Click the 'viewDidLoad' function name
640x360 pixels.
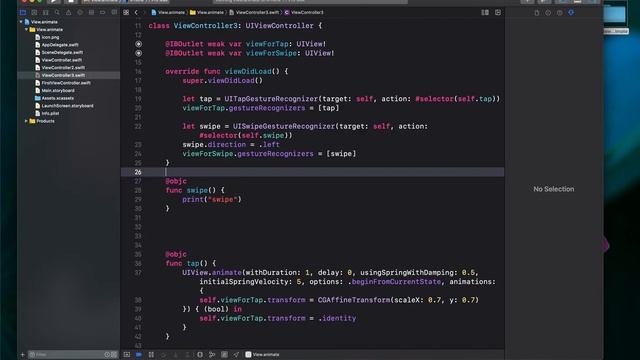248,71
